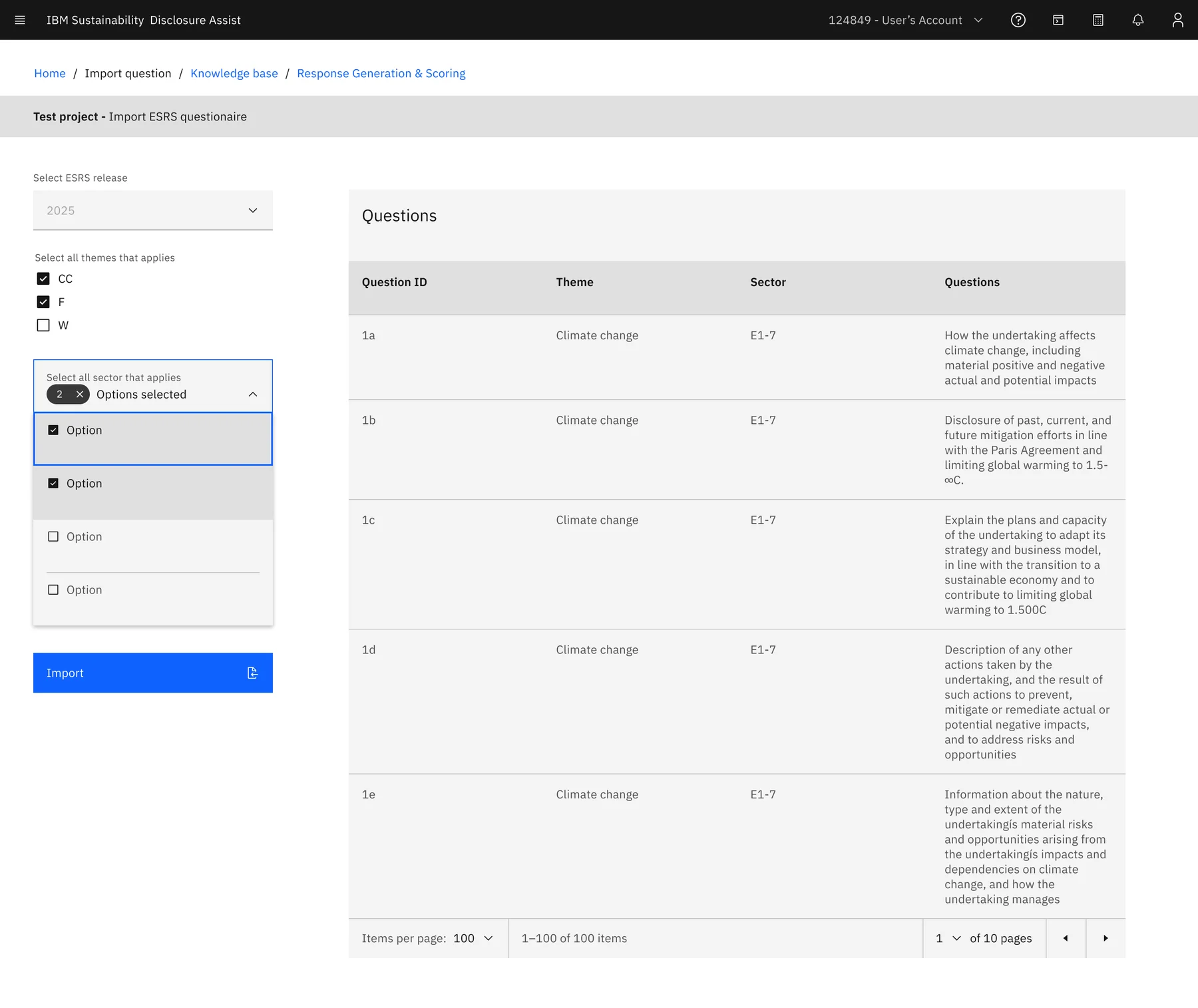1198x1008 pixels.
Task: Click the Theme column header
Action: click(574, 282)
